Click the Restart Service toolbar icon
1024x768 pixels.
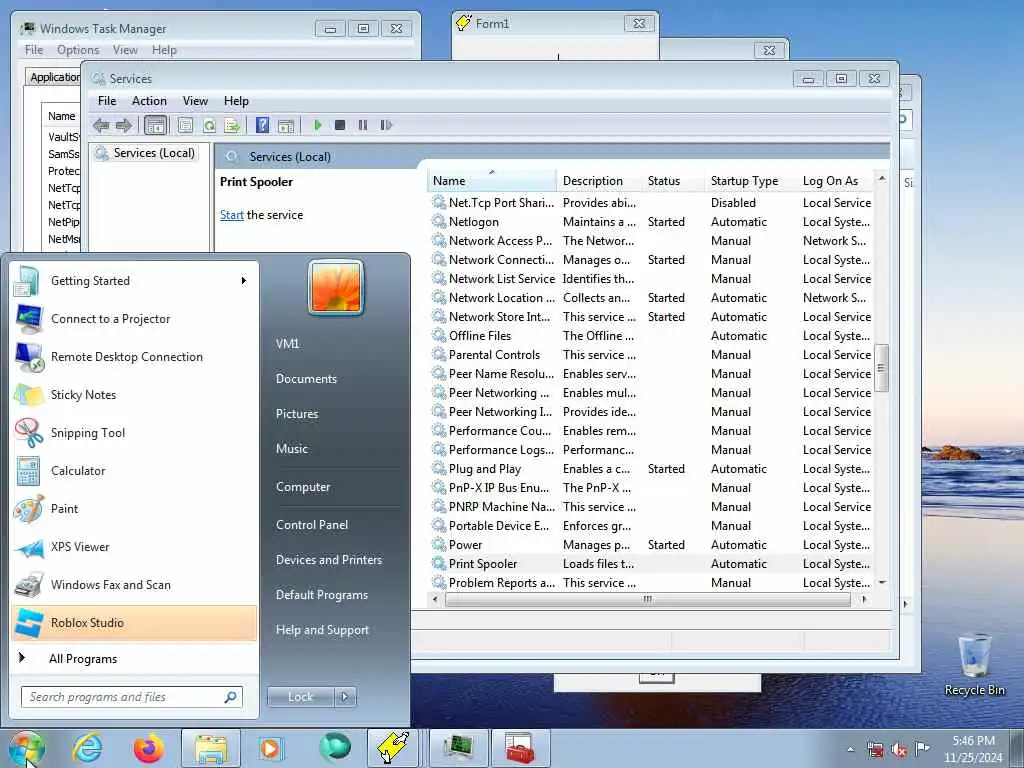[x=386, y=125]
